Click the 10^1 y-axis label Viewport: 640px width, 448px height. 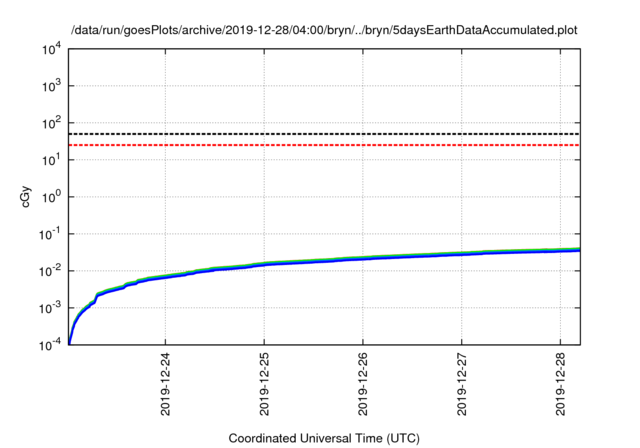pyautogui.click(x=51, y=160)
